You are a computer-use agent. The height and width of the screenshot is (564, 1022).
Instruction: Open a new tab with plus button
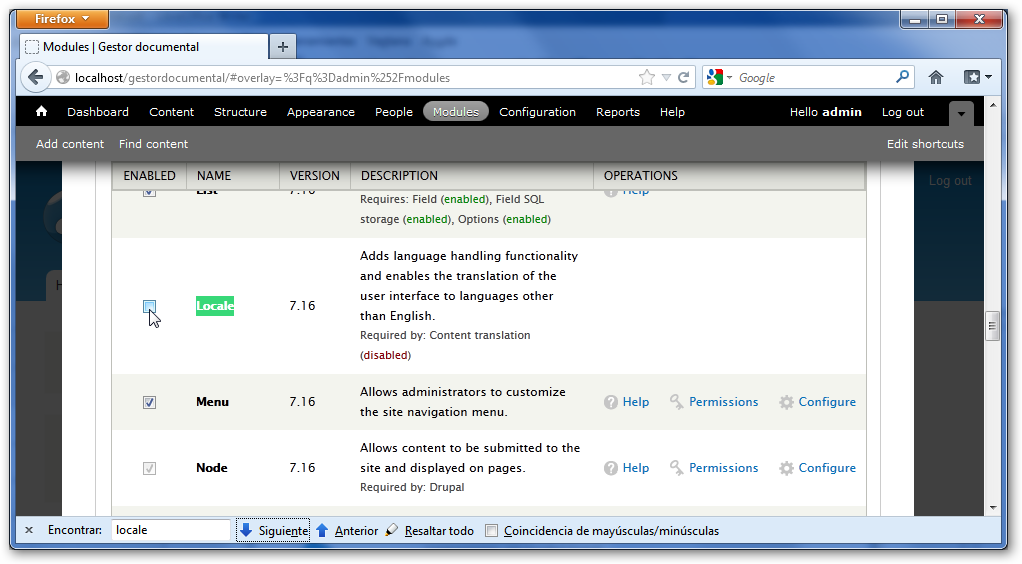pos(283,47)
